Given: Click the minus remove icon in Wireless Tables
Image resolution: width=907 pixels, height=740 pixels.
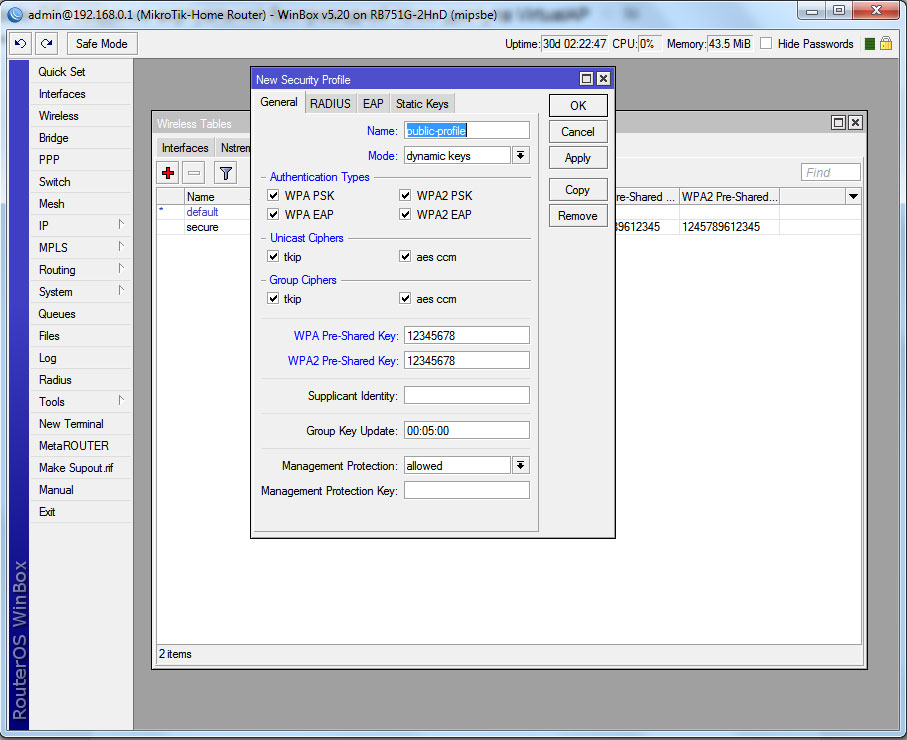Looking at the screenshot, I should [194, 173].
